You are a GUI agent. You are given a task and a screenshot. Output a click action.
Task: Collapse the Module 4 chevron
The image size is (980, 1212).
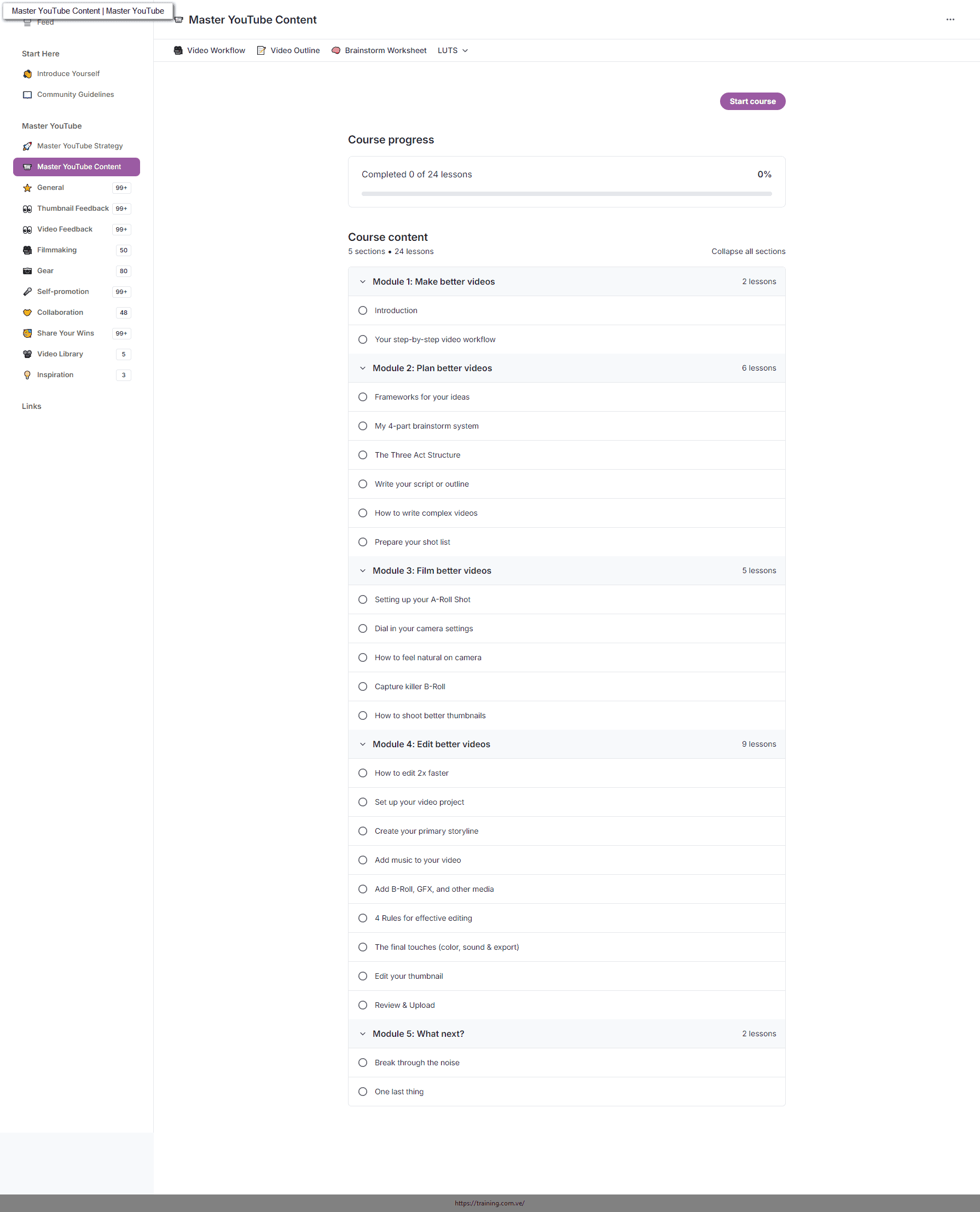point(363,744)
